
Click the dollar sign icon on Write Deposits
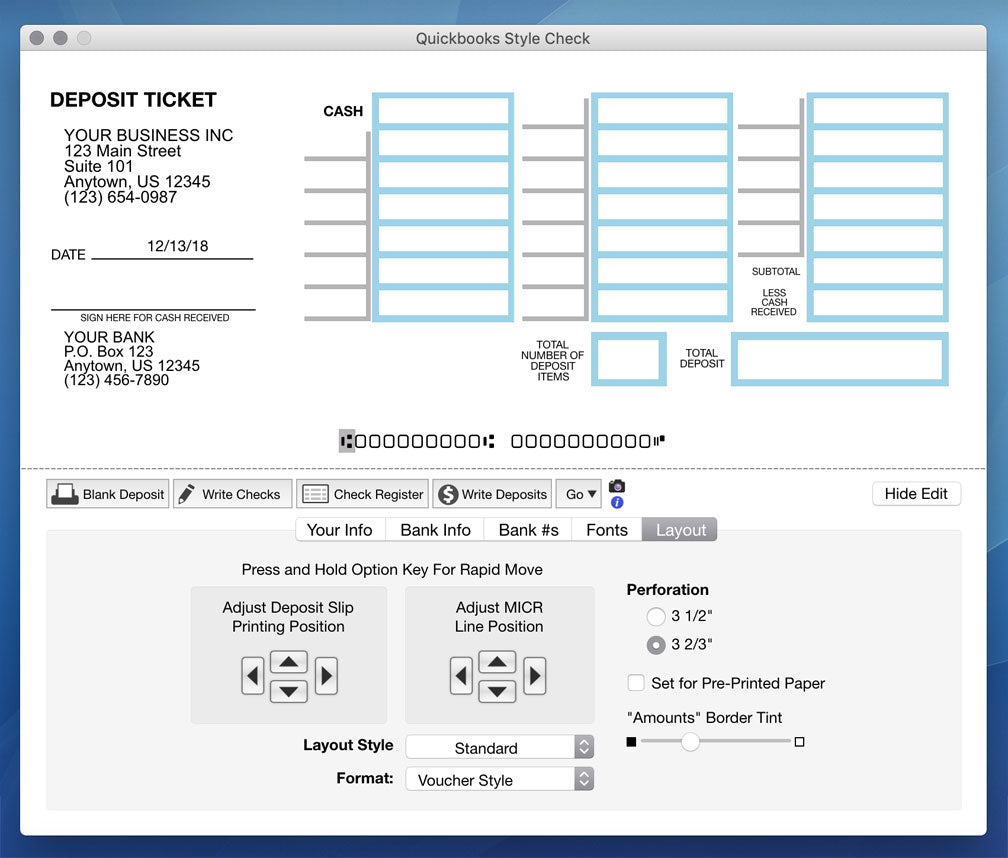coord(450,493)
